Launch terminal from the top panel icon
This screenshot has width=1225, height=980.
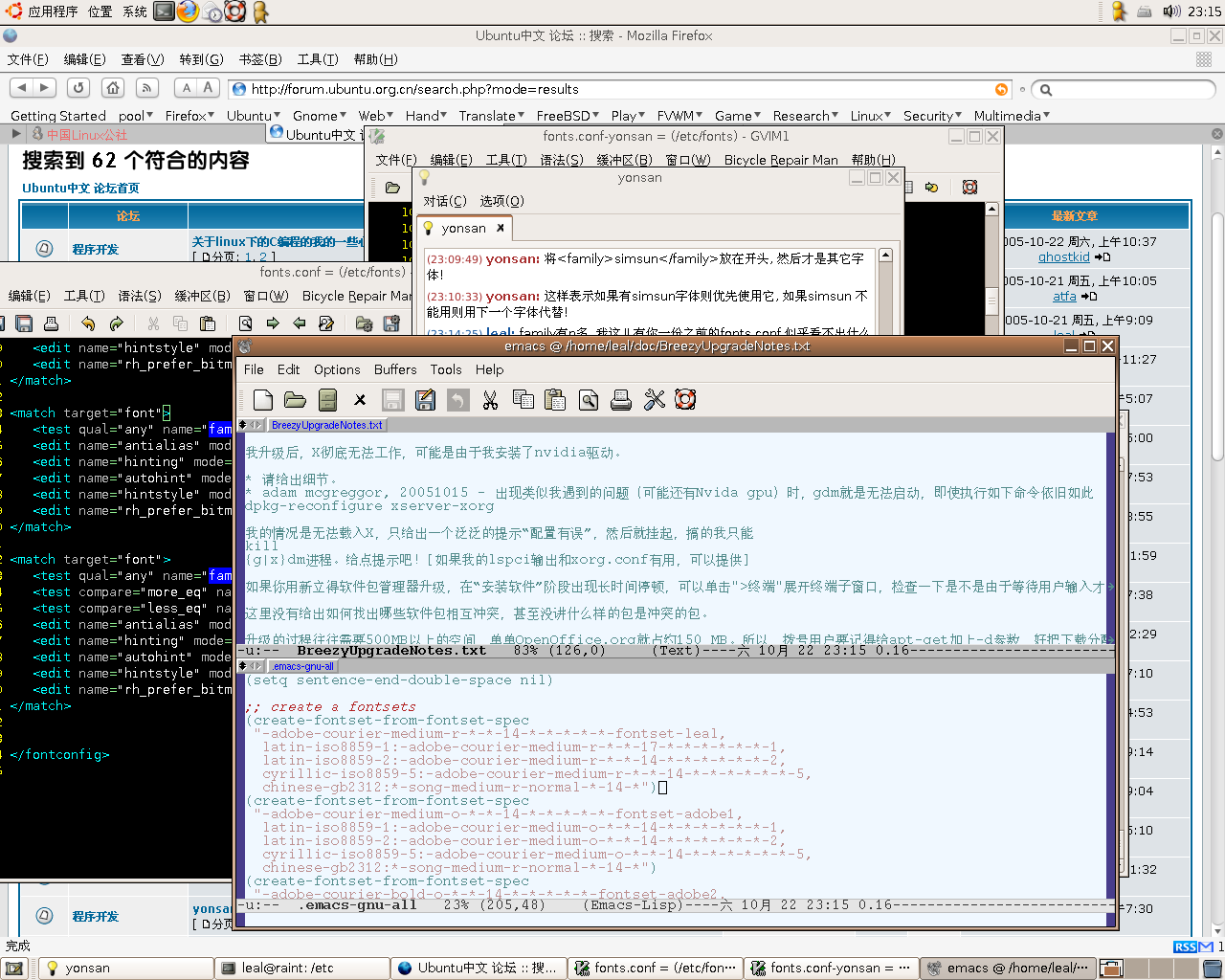point(165,11)
